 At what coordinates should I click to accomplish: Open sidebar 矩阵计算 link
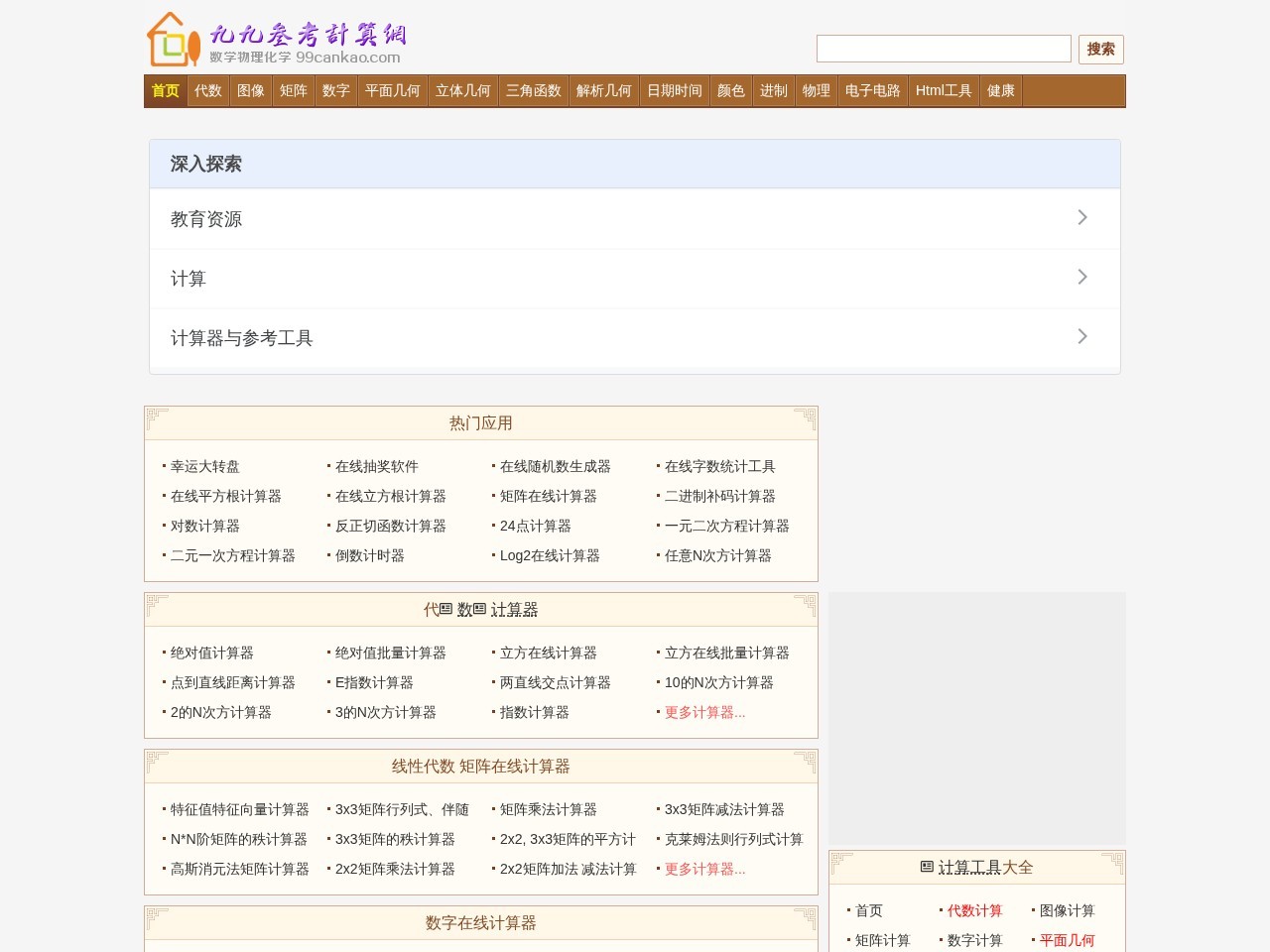pos(883,940)
